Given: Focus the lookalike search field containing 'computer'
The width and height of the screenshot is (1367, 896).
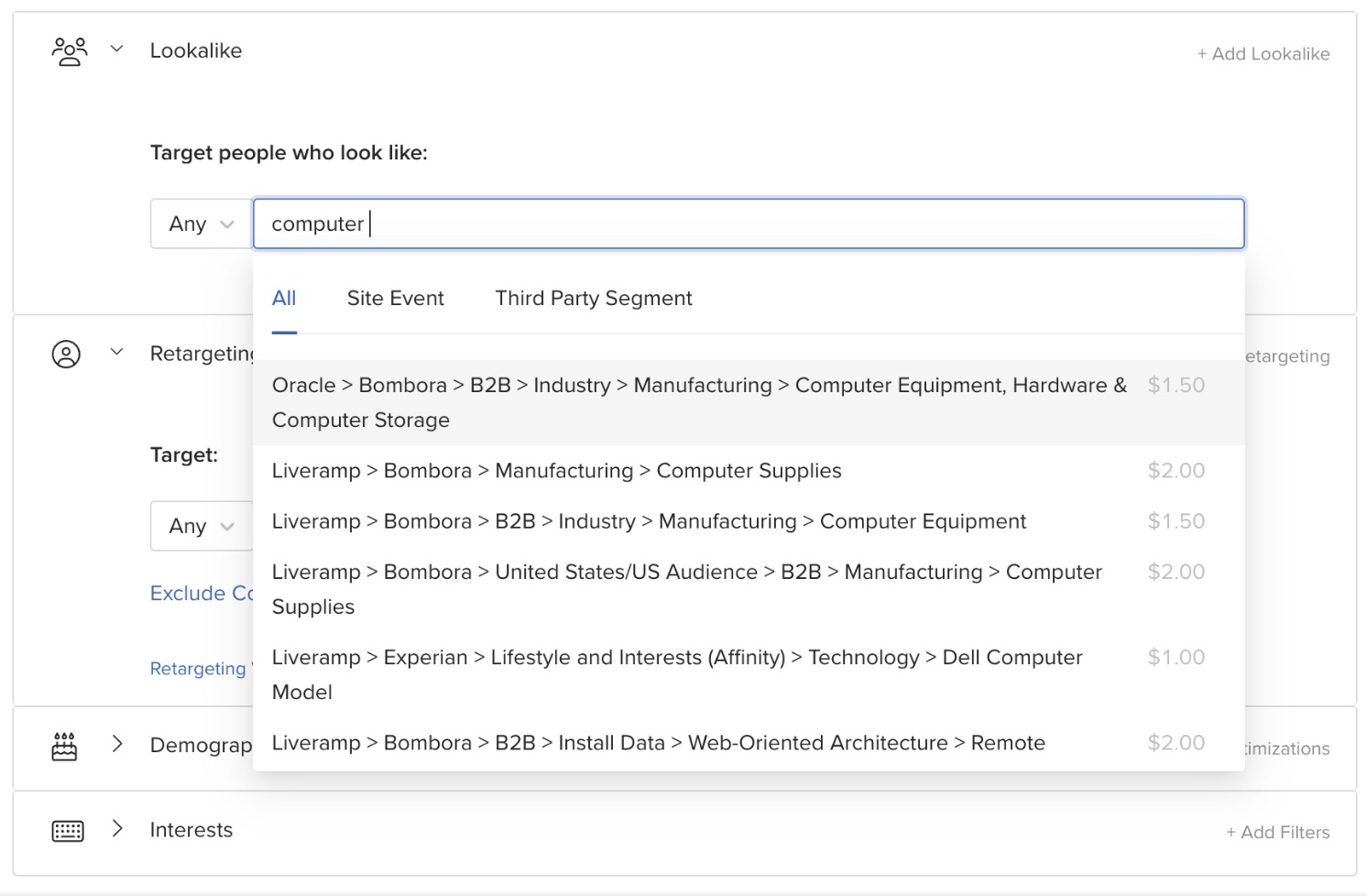Looking at the screenshot, I should pos(748,224).
